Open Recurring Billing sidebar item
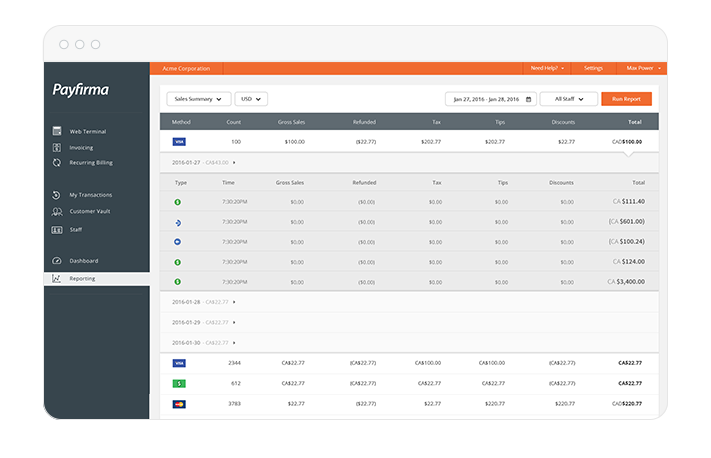711x458 pixels. tap(91, 163)
